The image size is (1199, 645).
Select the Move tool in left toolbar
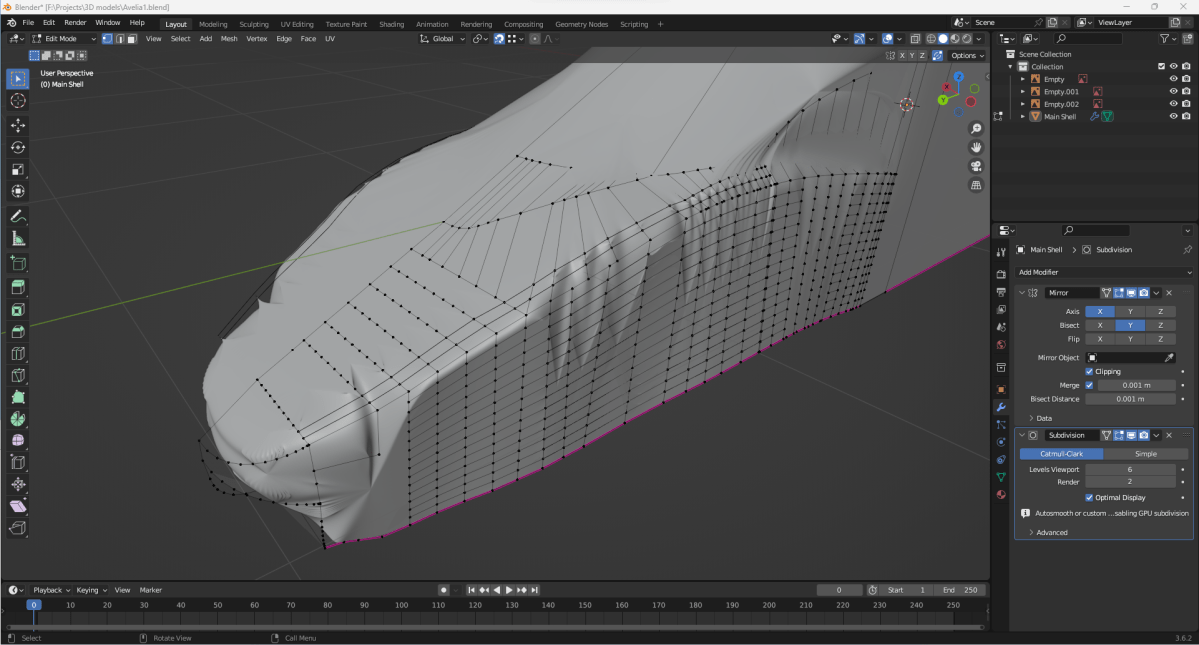pos(18,125)
